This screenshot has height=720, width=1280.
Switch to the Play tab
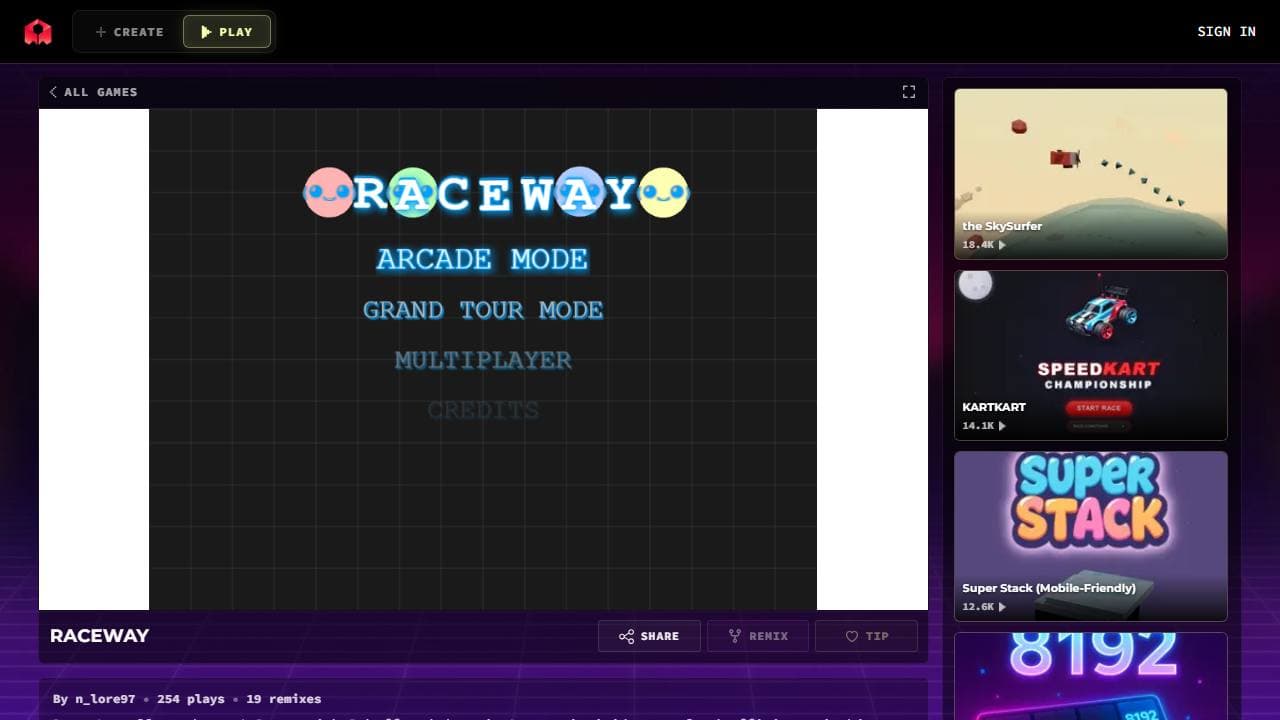[x=227, y=32]
